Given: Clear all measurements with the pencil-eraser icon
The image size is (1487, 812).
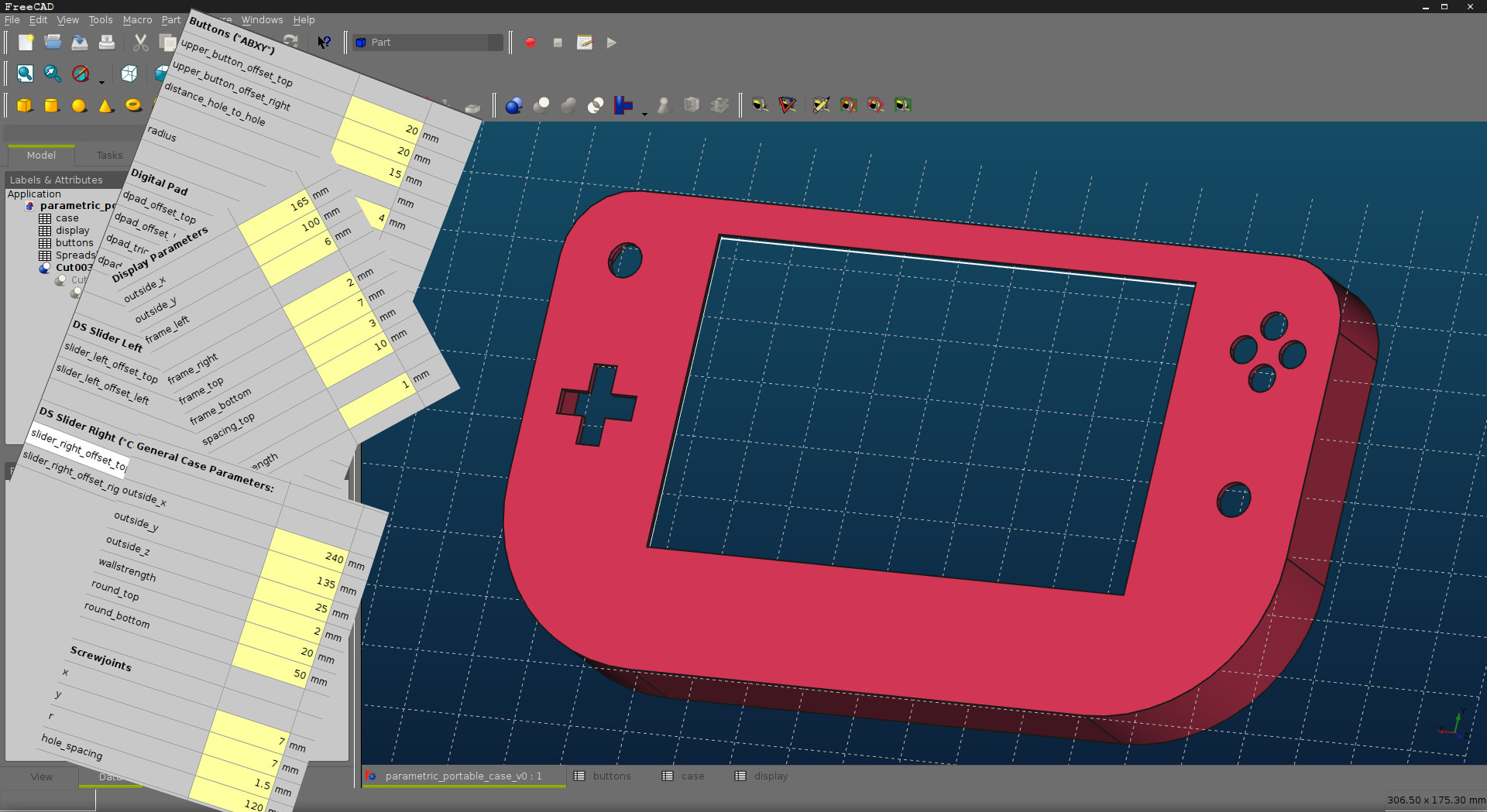Looking at the screenshot, I should 821,105.
